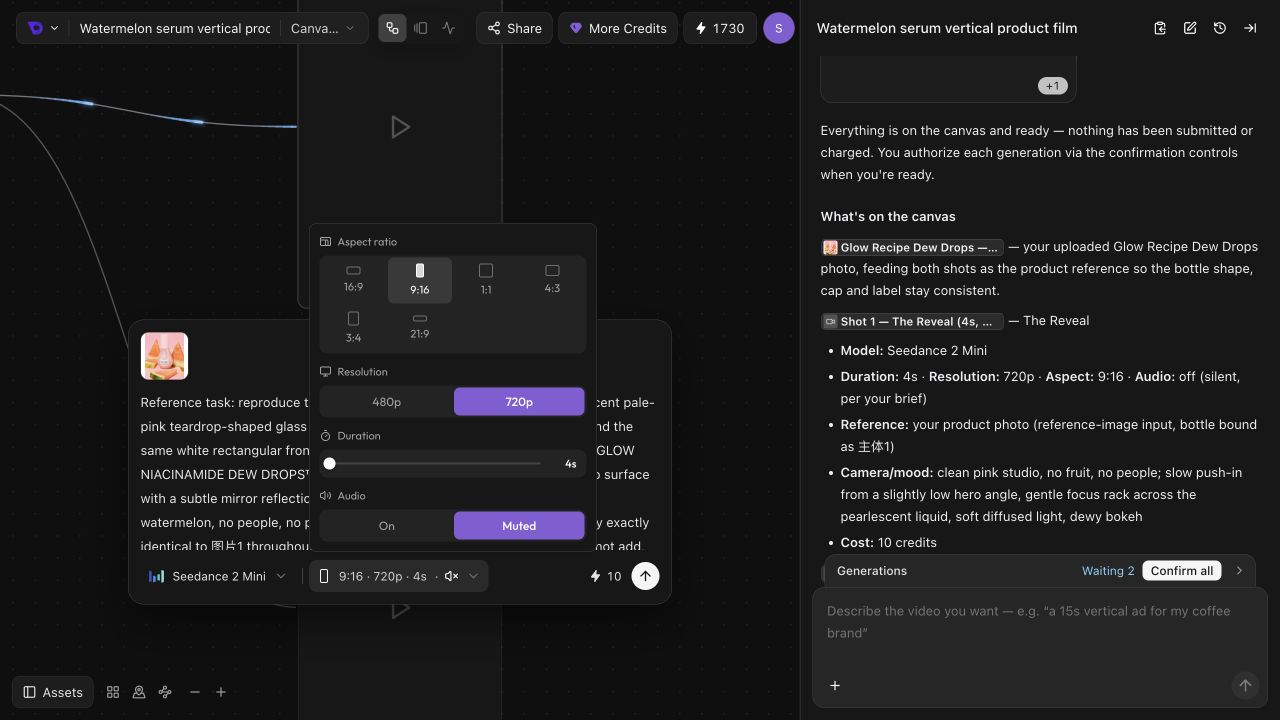Open the app logo menu
1280x720 pixels.
43,28
